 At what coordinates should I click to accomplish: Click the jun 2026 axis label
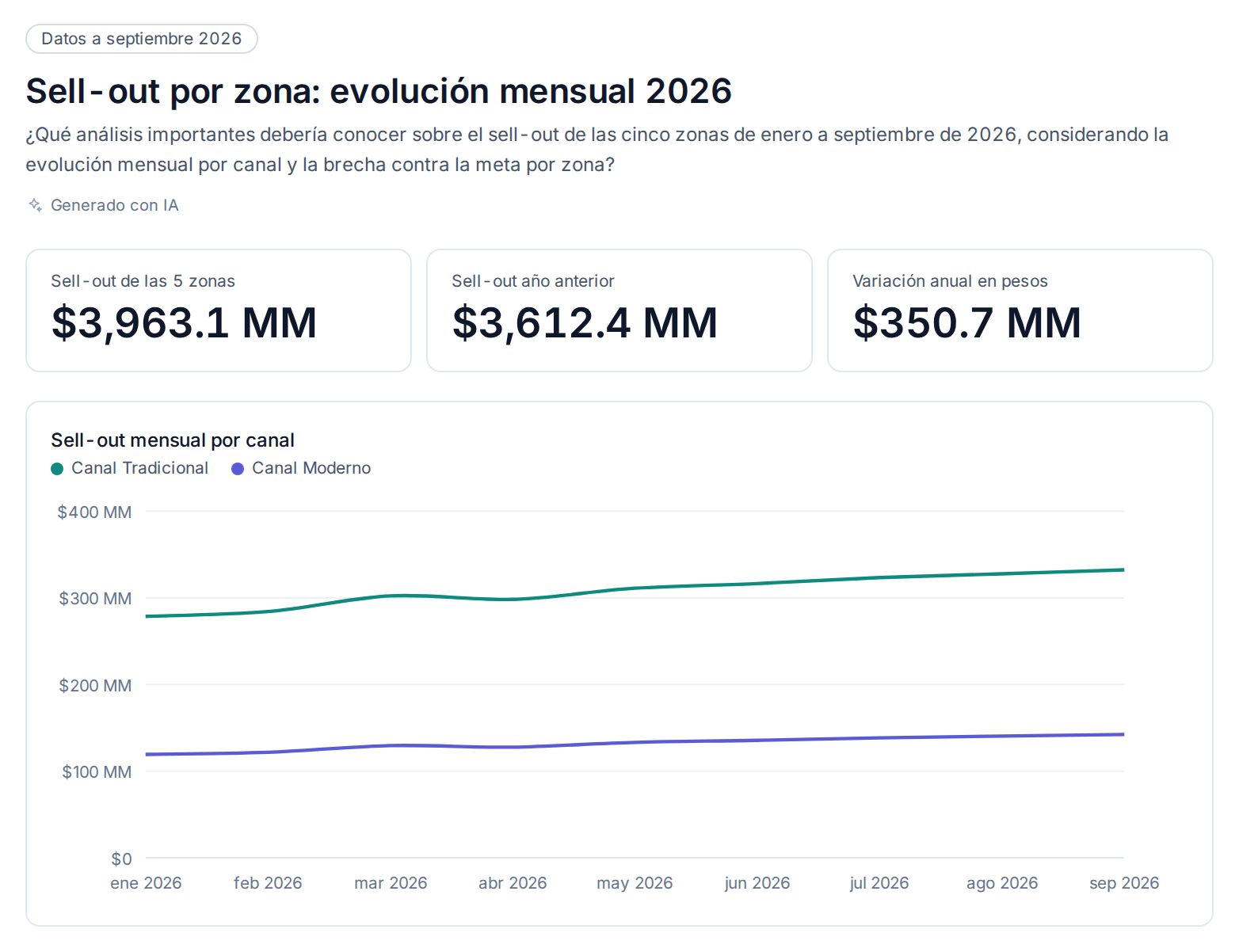click(757, 883)
